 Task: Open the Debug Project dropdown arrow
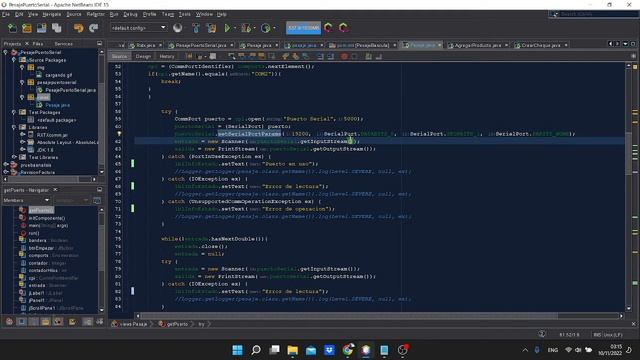pyautogui.click(x=254, y=28)
